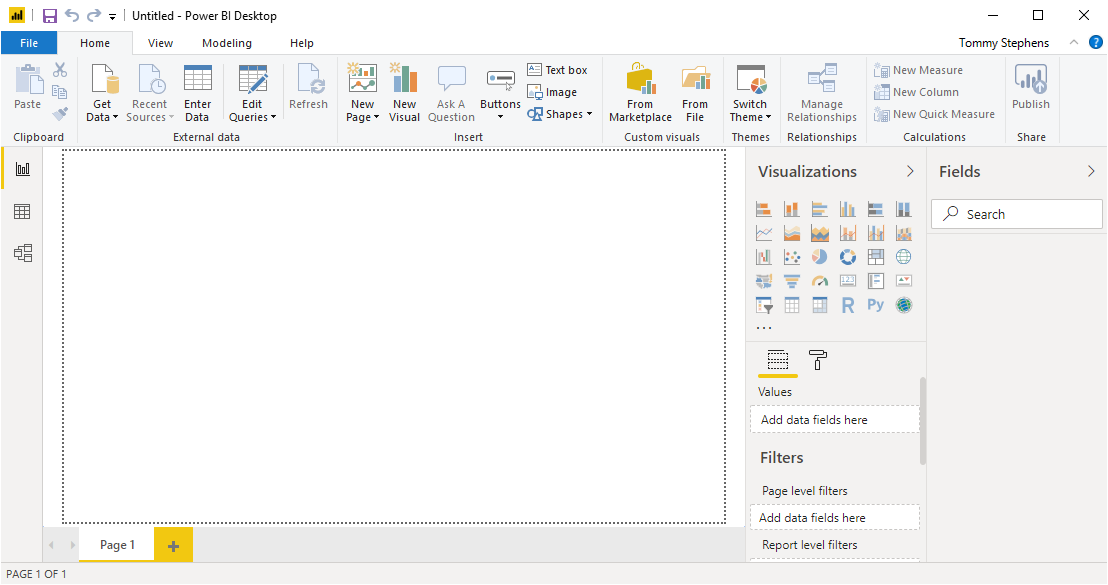Select the scatter chart visualization
1108x585 pixels.
791,257
